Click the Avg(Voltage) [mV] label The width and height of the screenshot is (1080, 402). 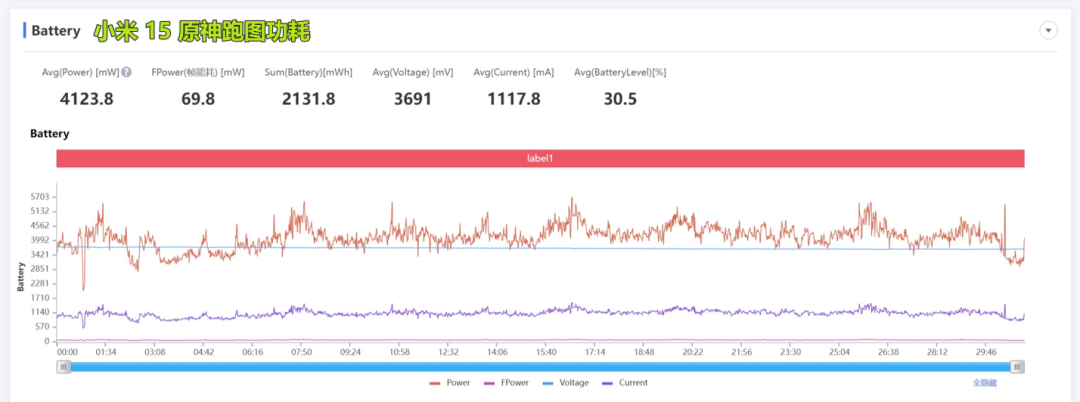pos(413,72)
